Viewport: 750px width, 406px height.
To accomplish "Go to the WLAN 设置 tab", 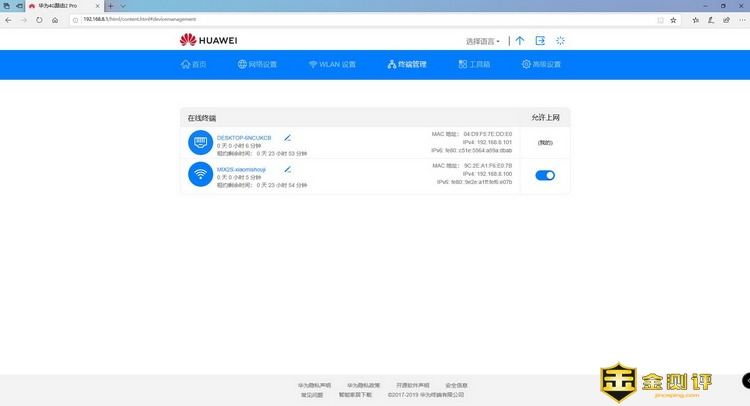I will pos(331,65).
